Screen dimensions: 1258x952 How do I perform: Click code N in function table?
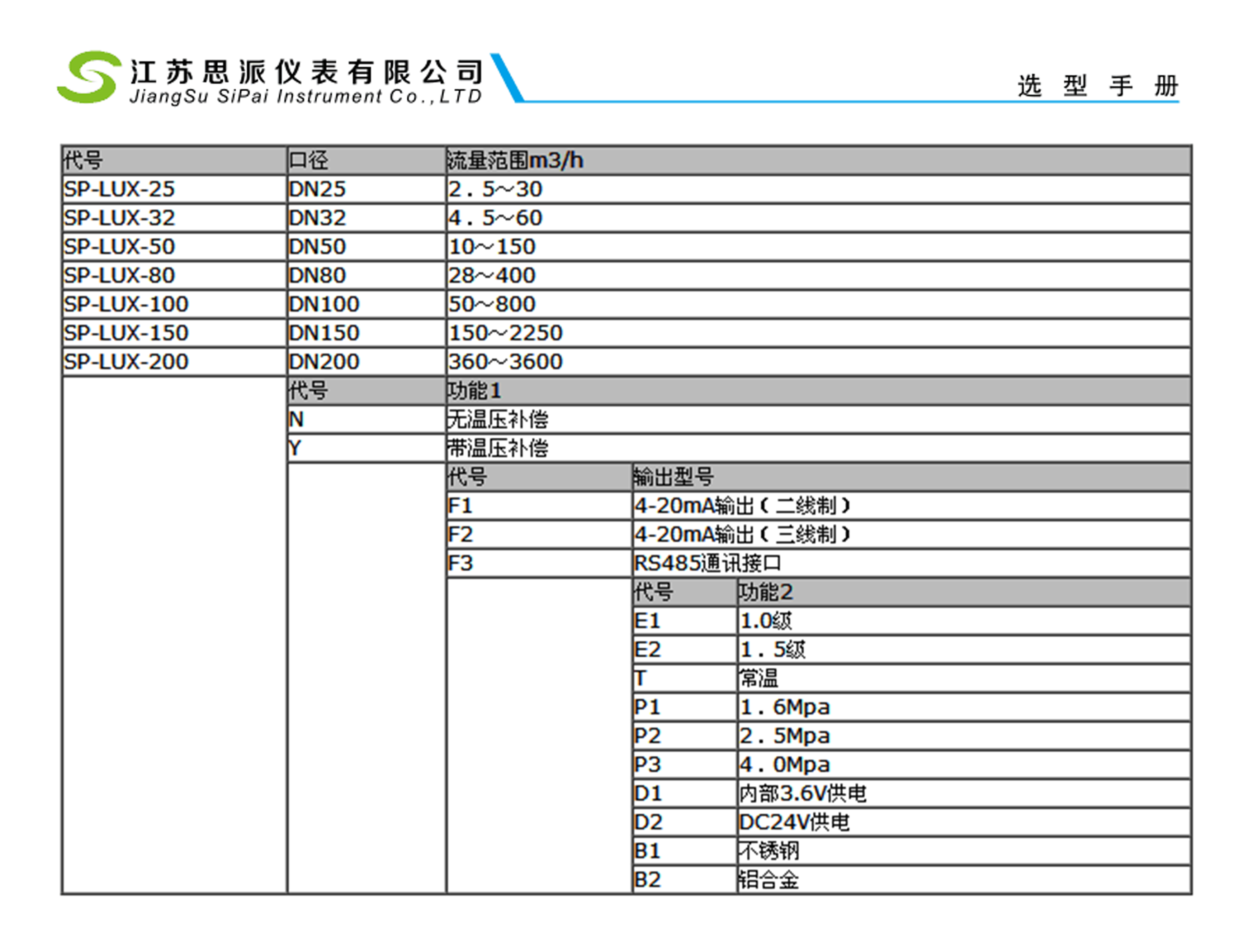(366, 419)
